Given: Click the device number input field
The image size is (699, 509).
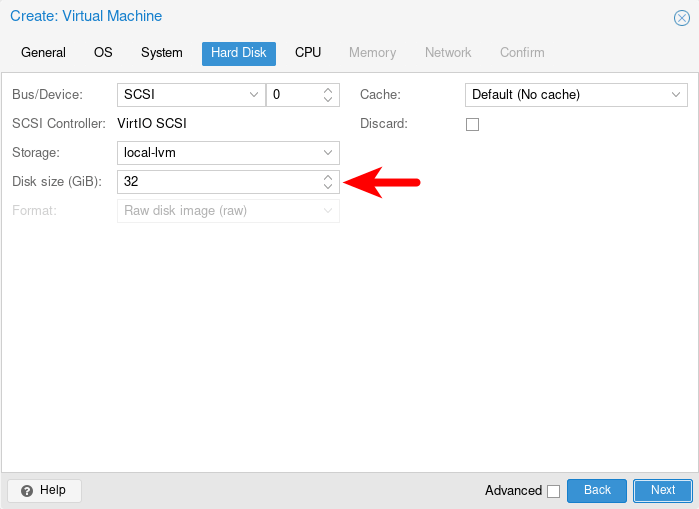Looking at the screenshot, I should tap(292, 95).
